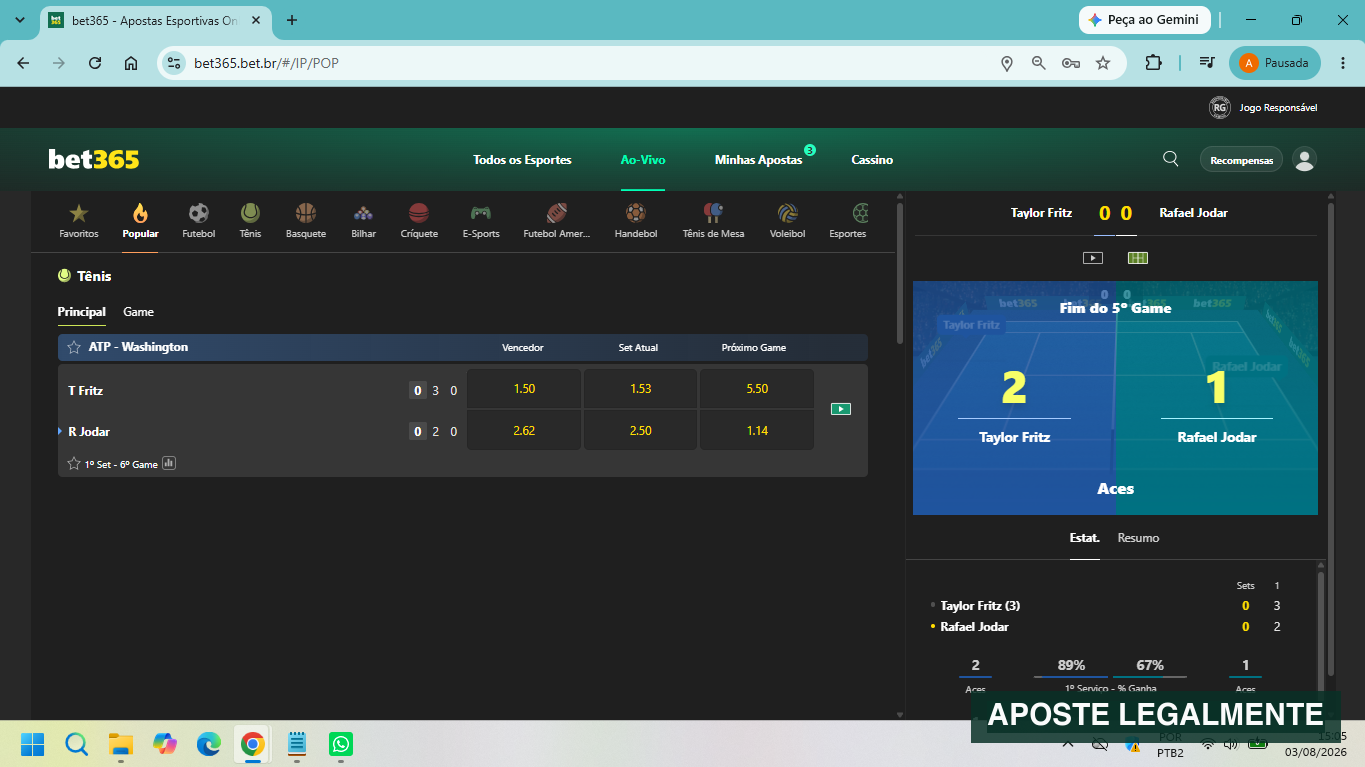Click the live stream icon beside Fritz match
Viewport: 1365px width, 767px height.
(841, 409)
